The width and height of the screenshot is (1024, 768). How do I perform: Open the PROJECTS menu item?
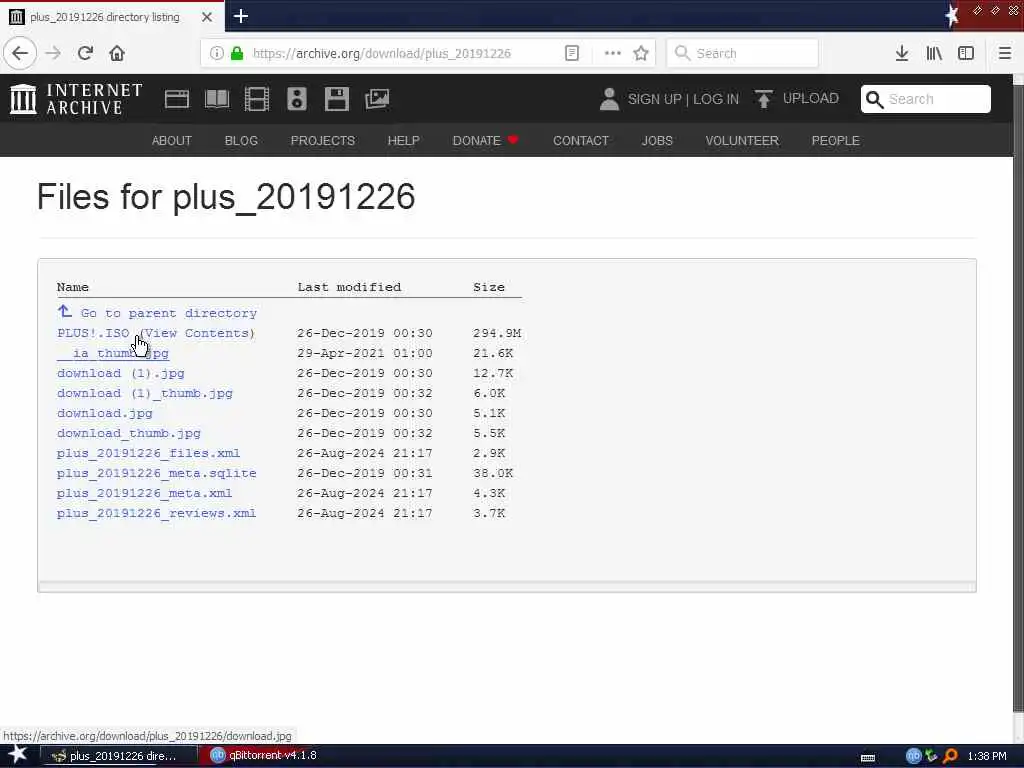point(323,140)
